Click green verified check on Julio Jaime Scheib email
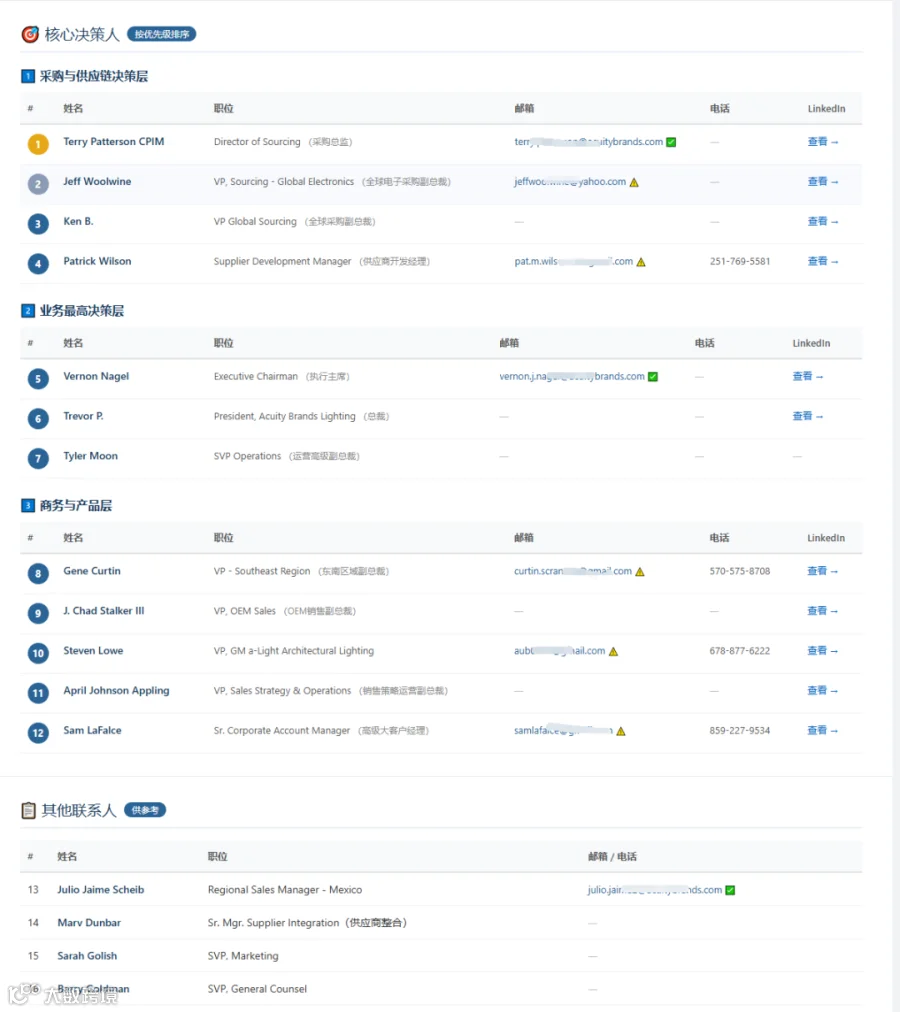Image resolution: width=900 pixels, height=1012 pixels. click(730, 890)
